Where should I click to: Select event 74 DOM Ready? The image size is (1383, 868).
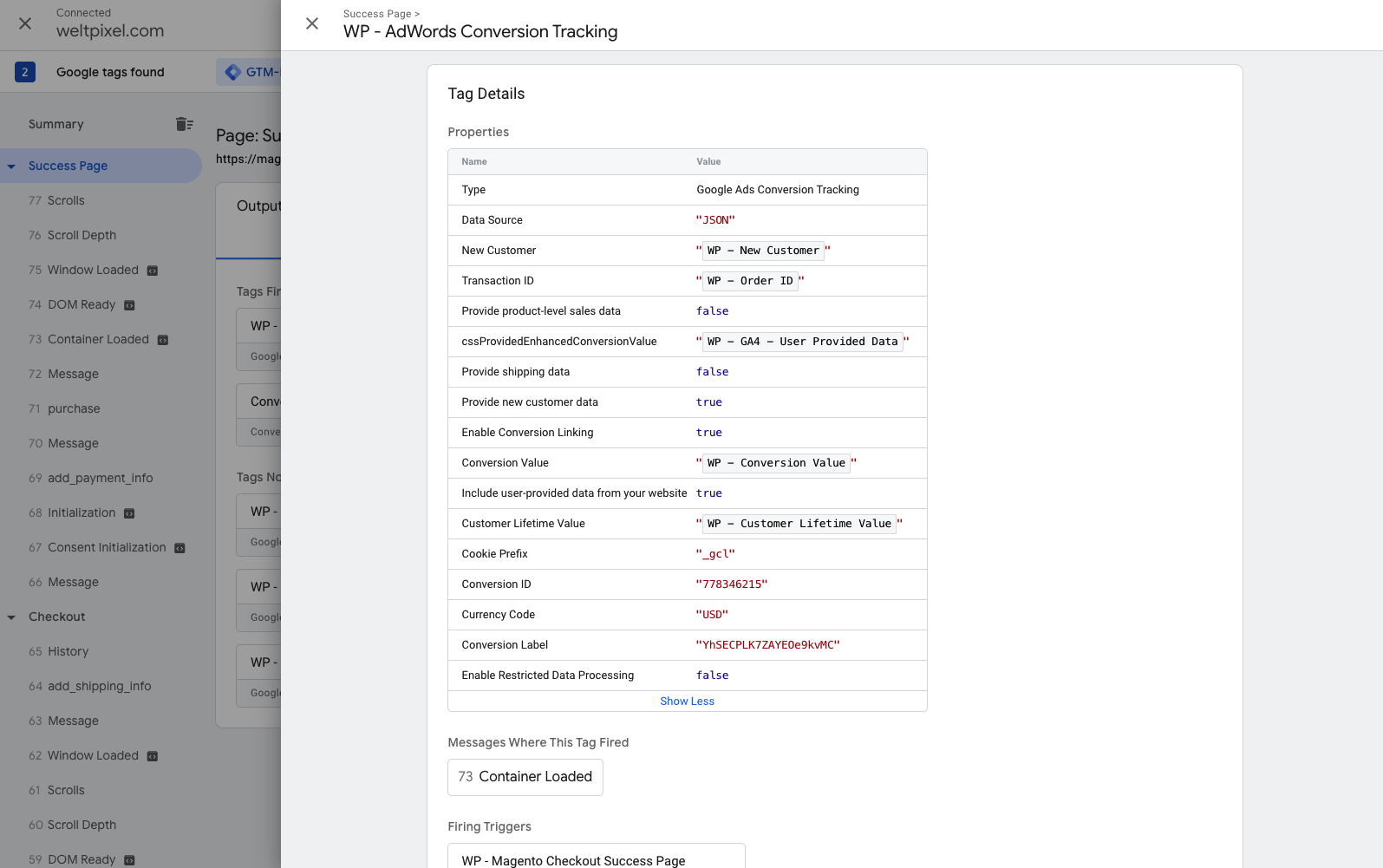(72, 304)
